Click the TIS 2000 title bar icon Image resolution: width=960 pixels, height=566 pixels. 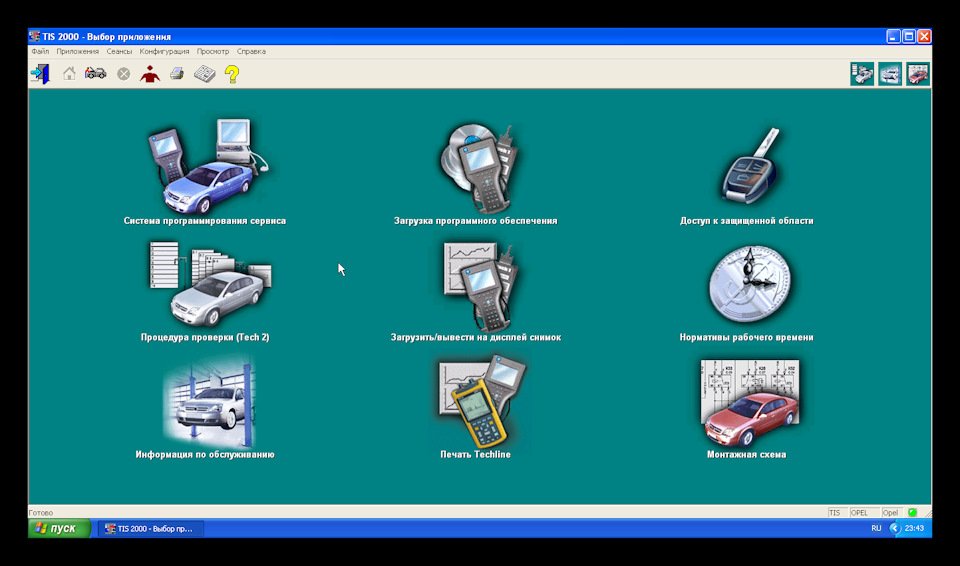35,36
